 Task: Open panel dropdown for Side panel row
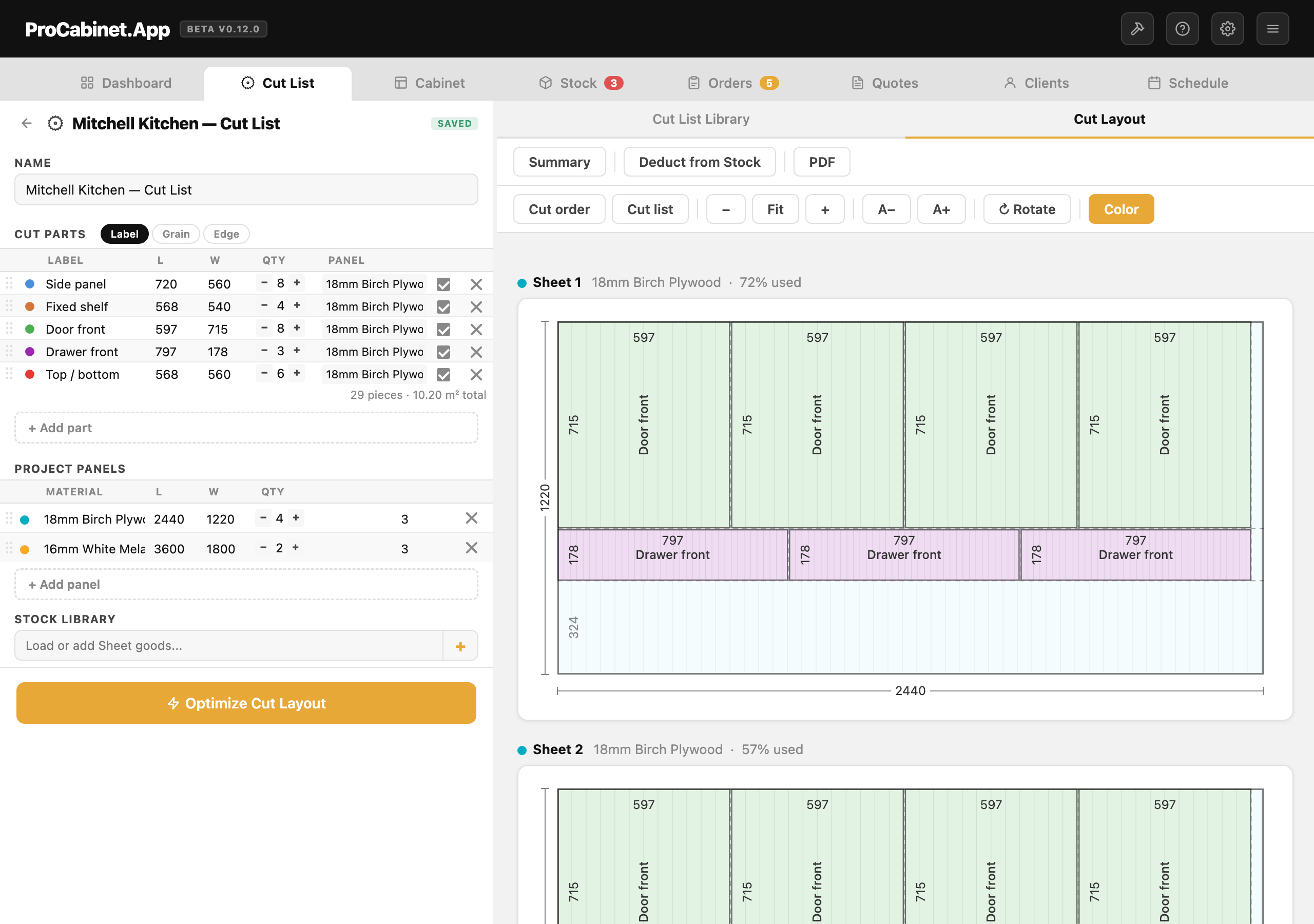[x=374, y=284]
